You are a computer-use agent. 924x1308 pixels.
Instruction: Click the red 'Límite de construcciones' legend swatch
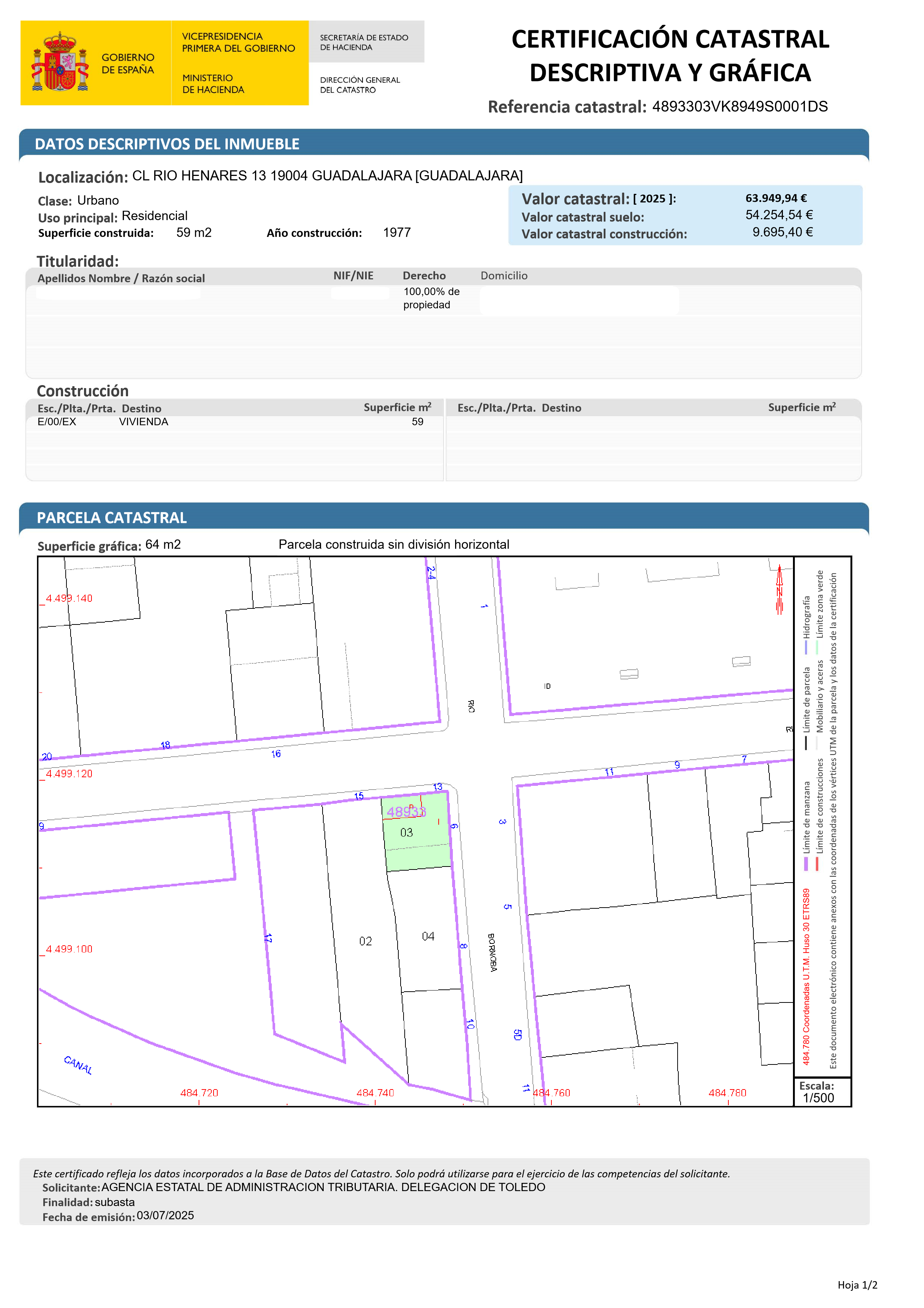[817, 864]
